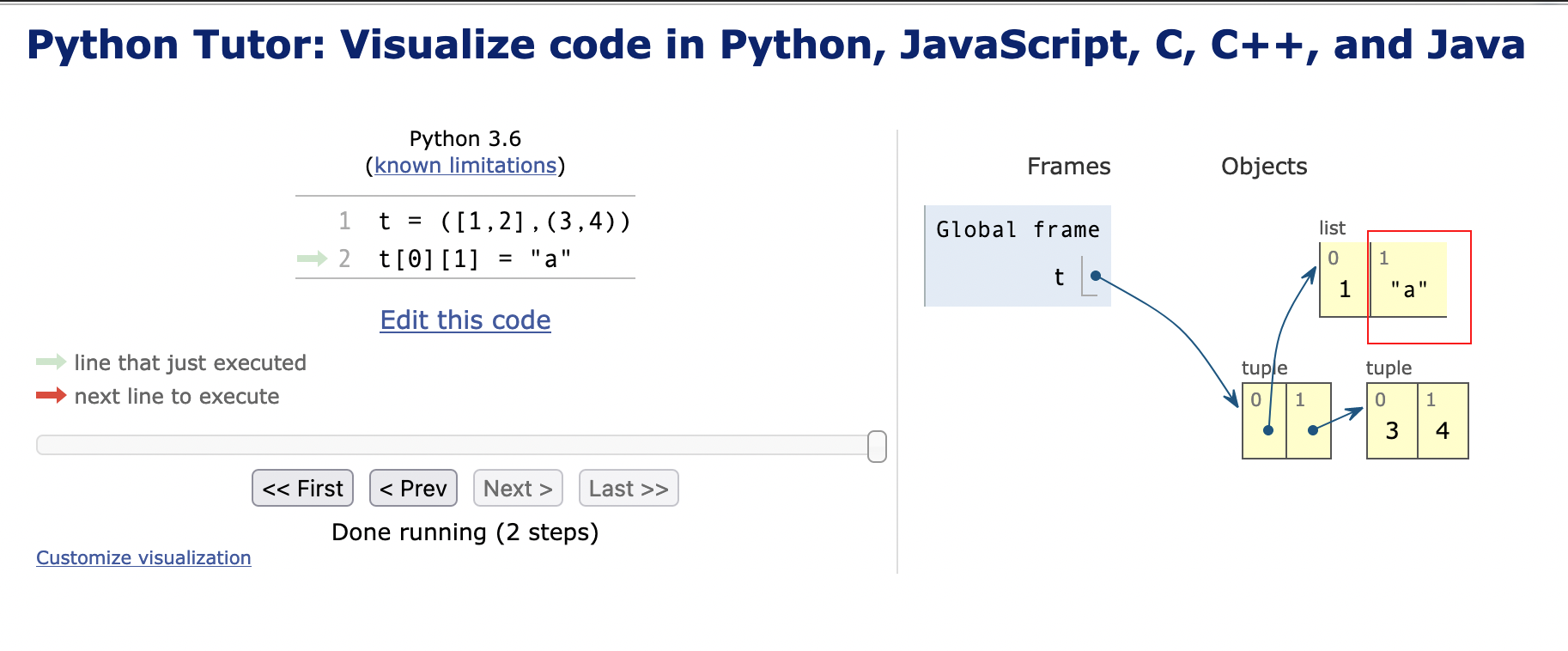This screenshot has height=651, width=1568.
Task: Click second tuple's 'tuple' label
Action: pyautogui.click(x=1389, y=368)
